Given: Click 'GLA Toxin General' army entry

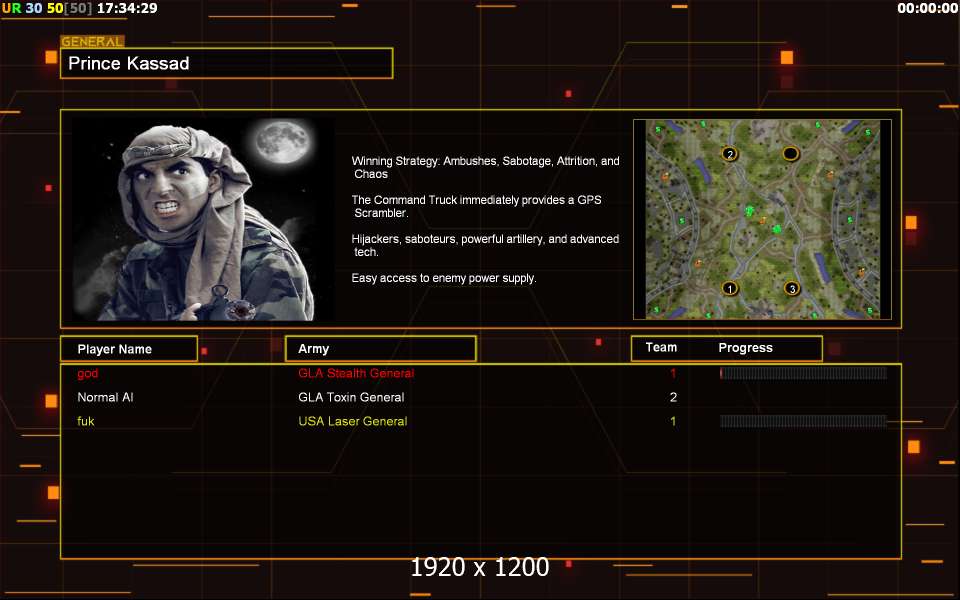Looking at the screenshot, I should [351, 397].
